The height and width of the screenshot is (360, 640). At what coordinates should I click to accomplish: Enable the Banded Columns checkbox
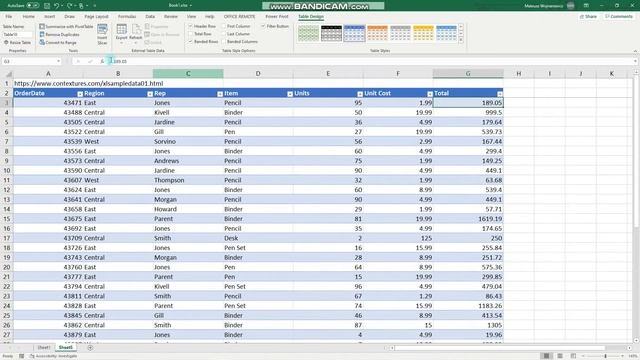(x=224, y=42)
